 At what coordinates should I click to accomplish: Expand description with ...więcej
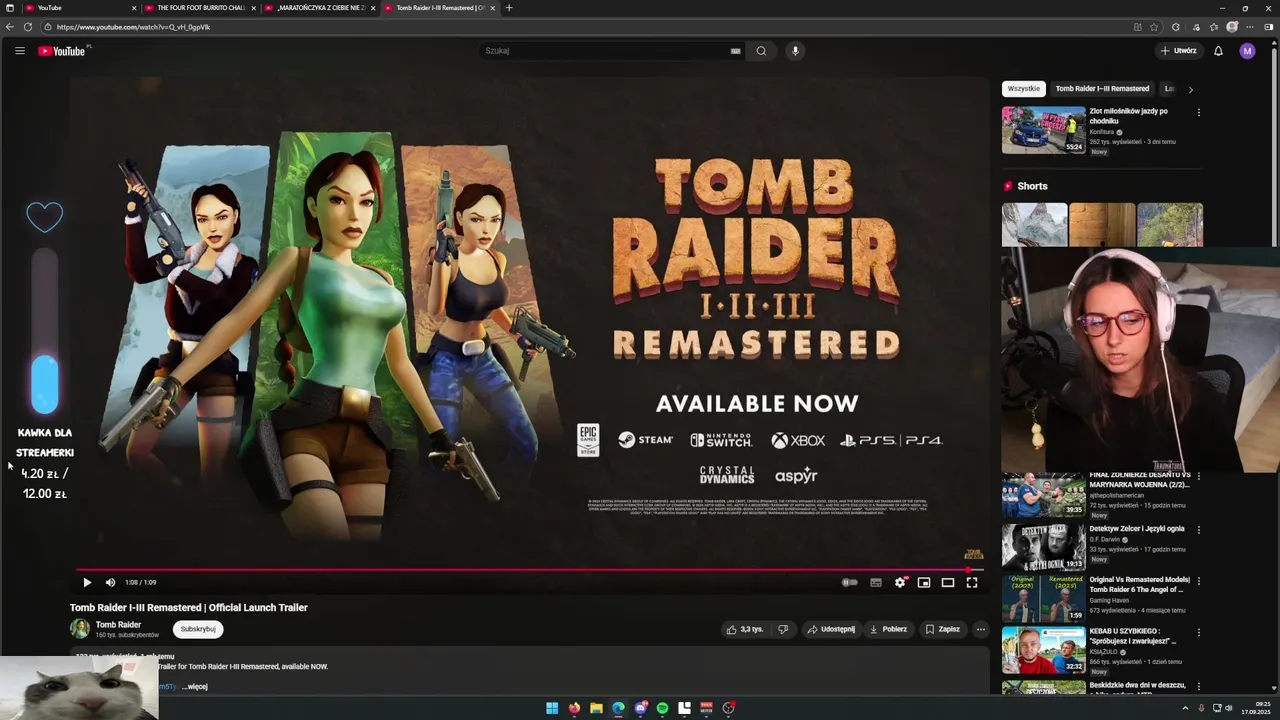point(195,687)
